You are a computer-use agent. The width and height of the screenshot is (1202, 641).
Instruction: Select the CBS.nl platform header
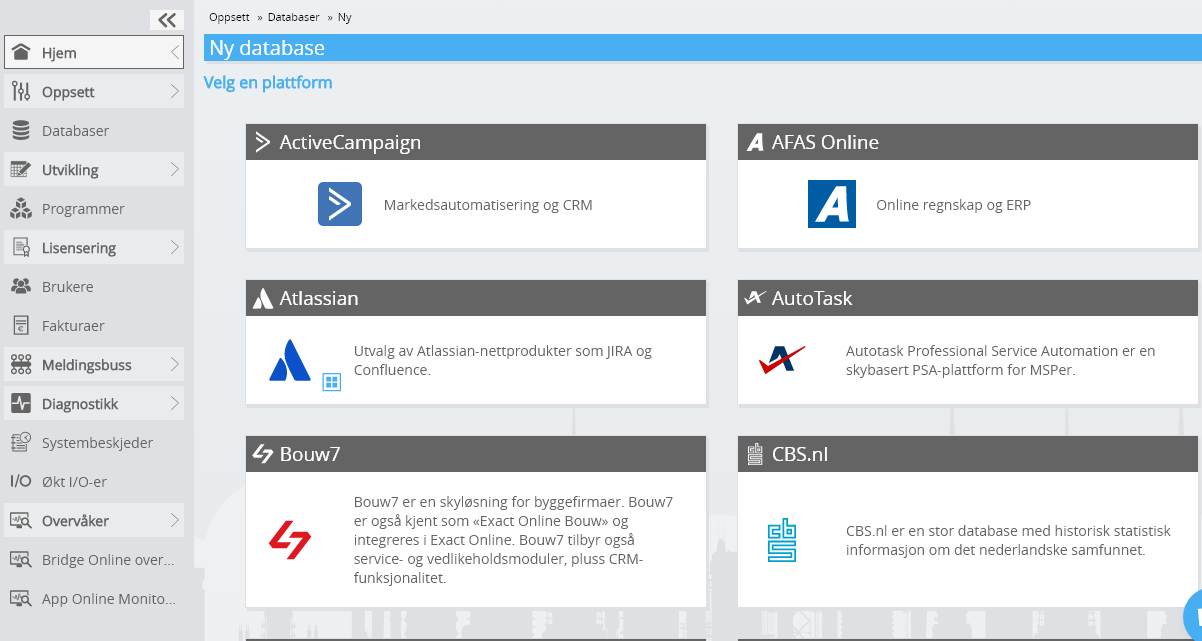(x=968, y=454)
